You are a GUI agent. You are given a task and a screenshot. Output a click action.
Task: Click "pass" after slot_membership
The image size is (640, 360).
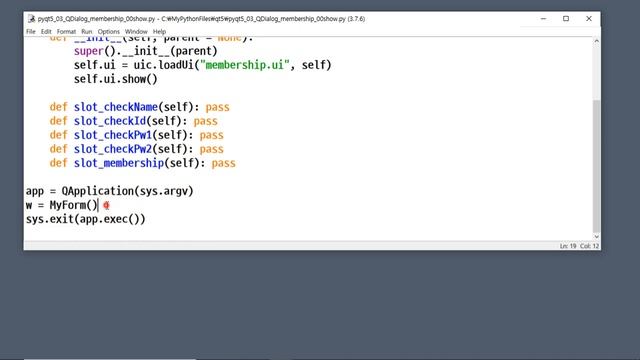[223, 163]
